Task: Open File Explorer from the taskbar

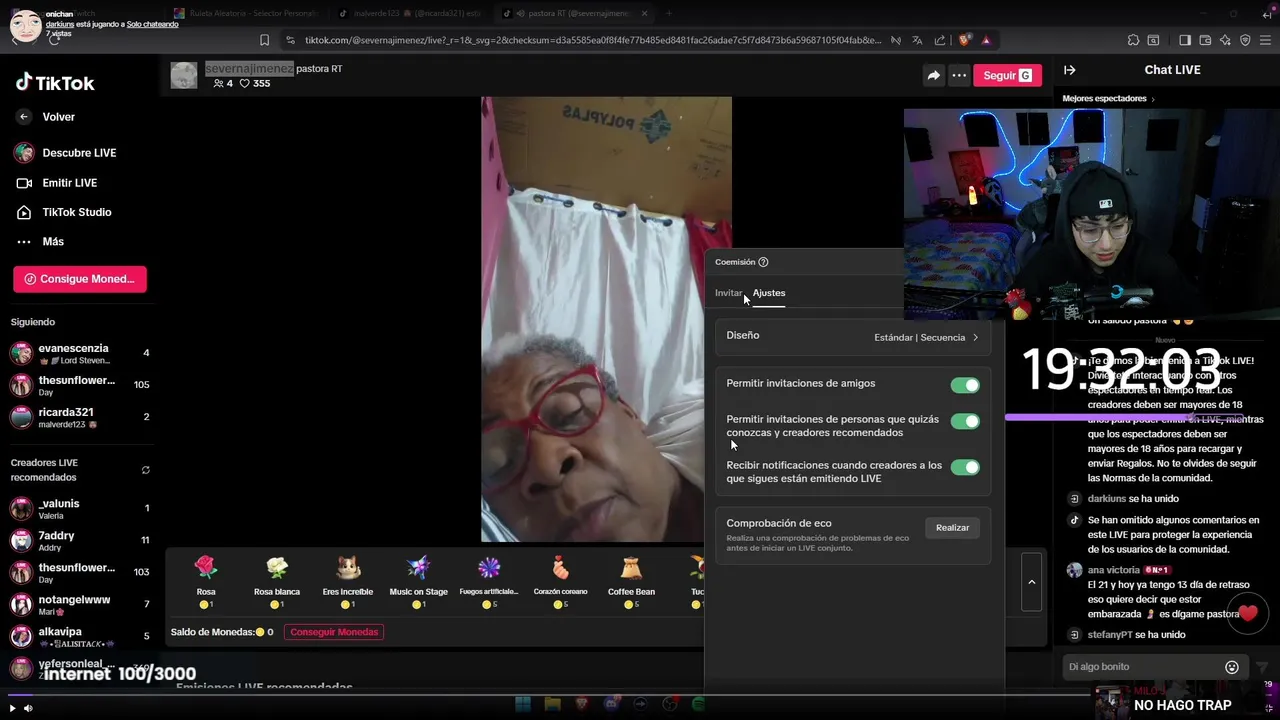Action: point(552,704)
